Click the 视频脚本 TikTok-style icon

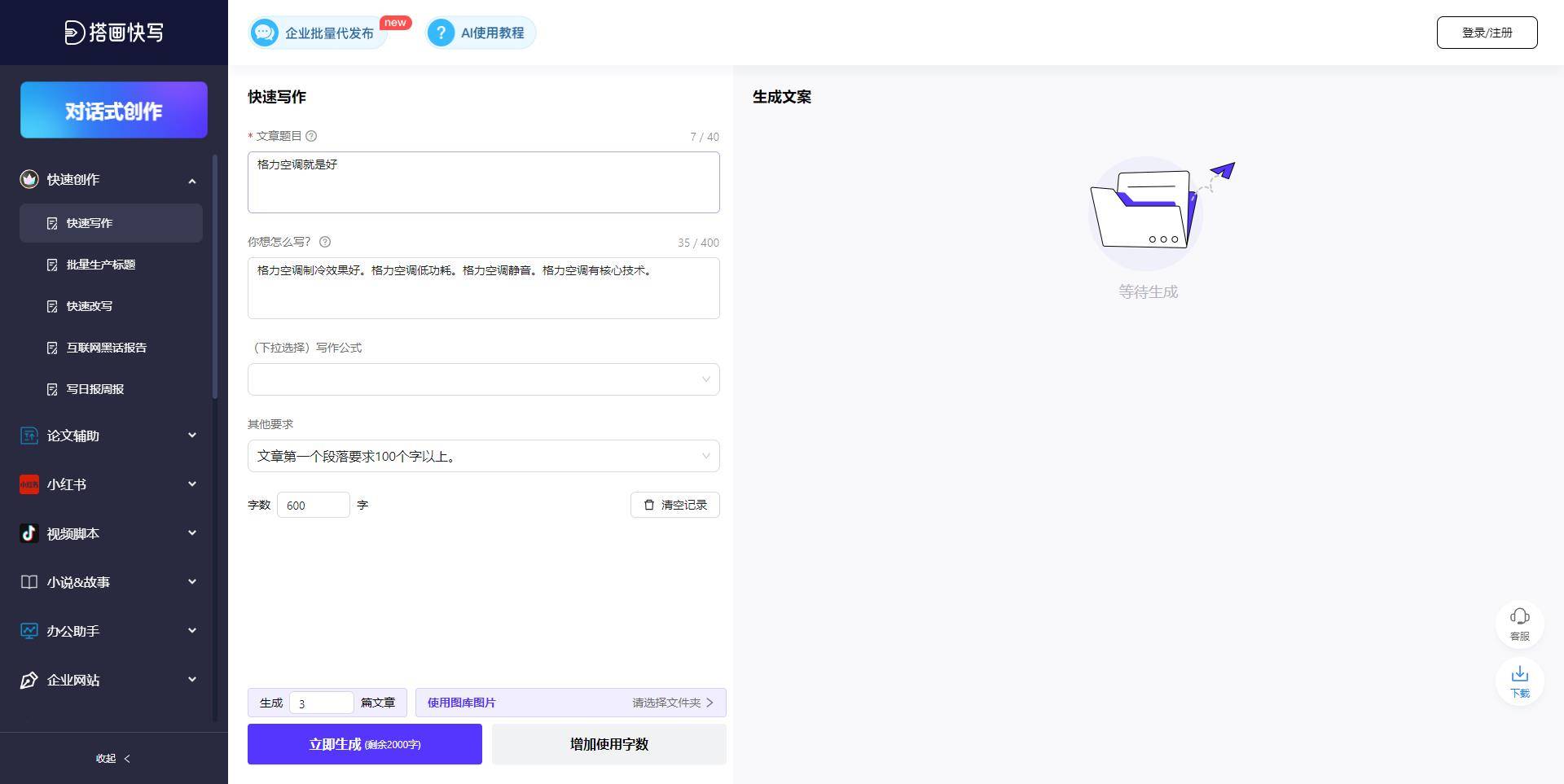(29, 533)
